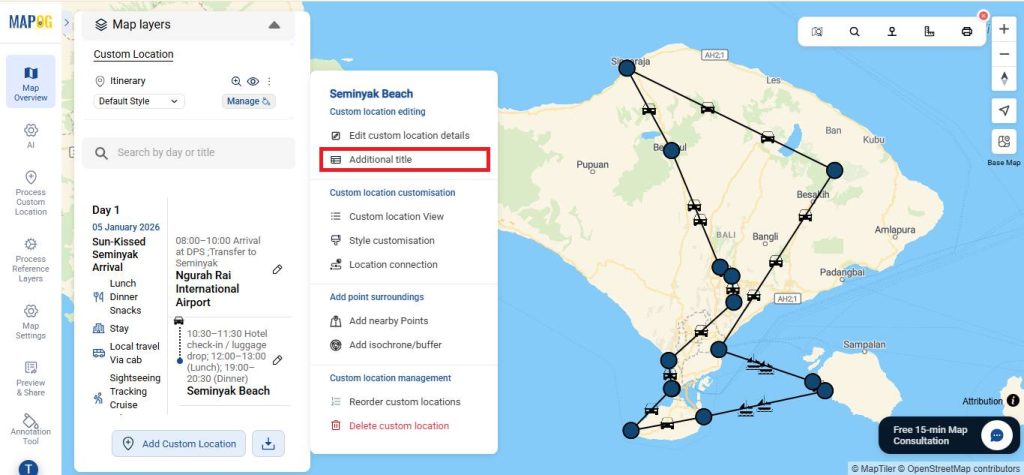1024x475 pixels.
Task: Click the Stay label in Day 1
Action: click(x=119, y=329)
